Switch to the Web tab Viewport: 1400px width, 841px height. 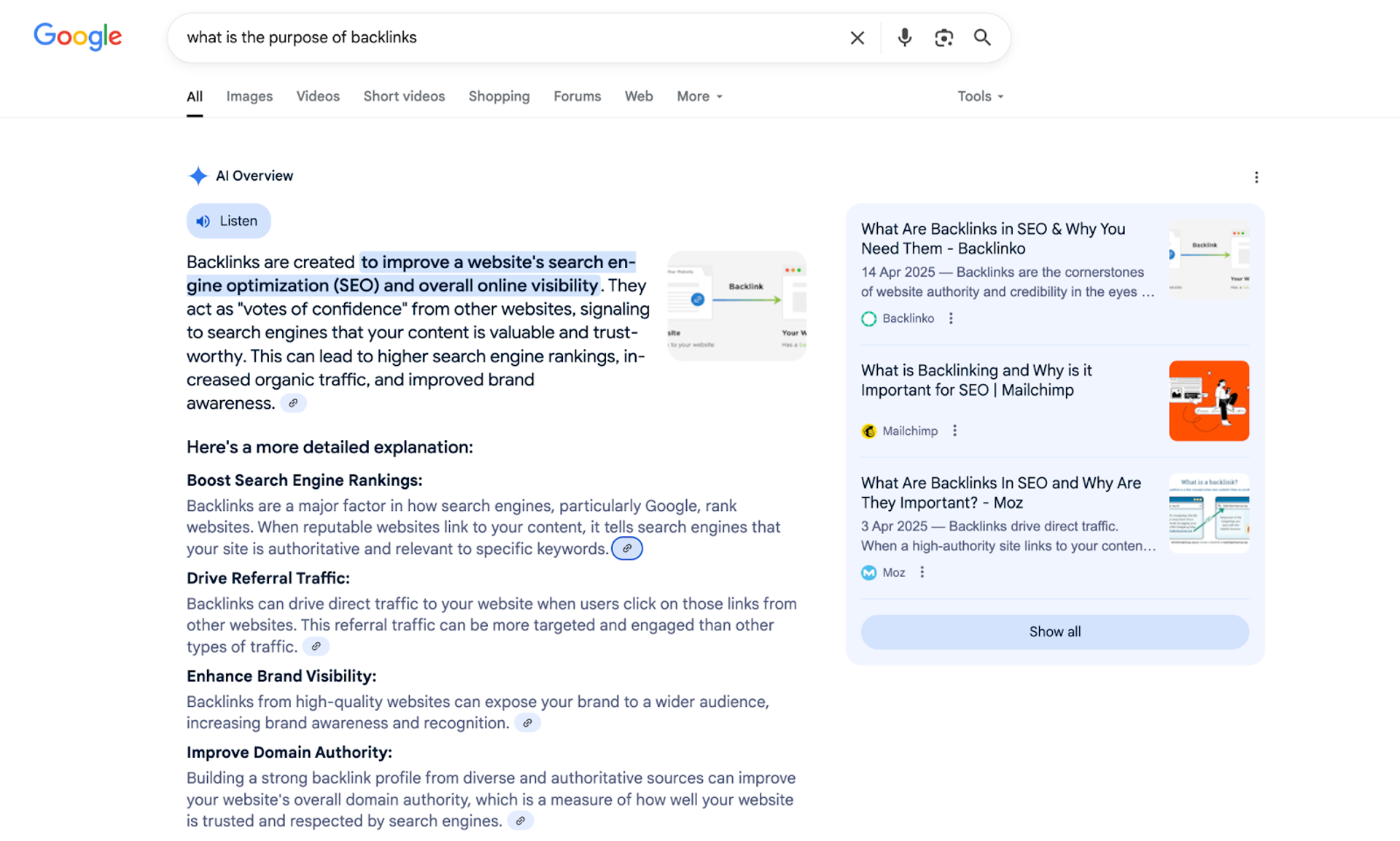[x=639, y=96]
